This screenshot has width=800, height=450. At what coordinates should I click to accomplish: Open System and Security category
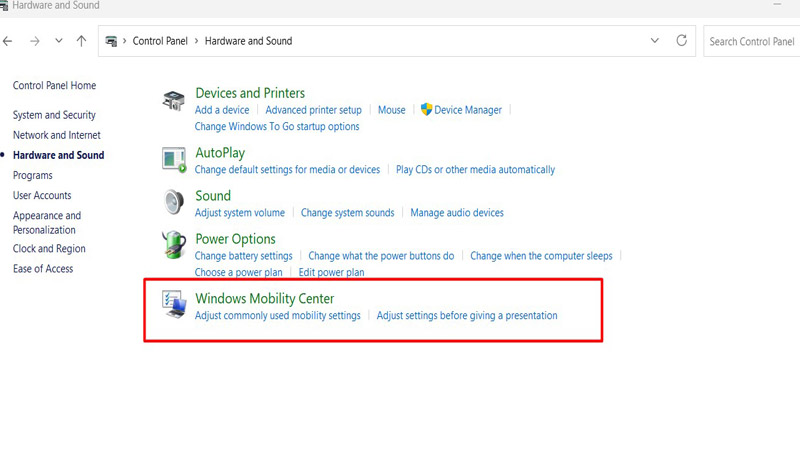[54, 115]
